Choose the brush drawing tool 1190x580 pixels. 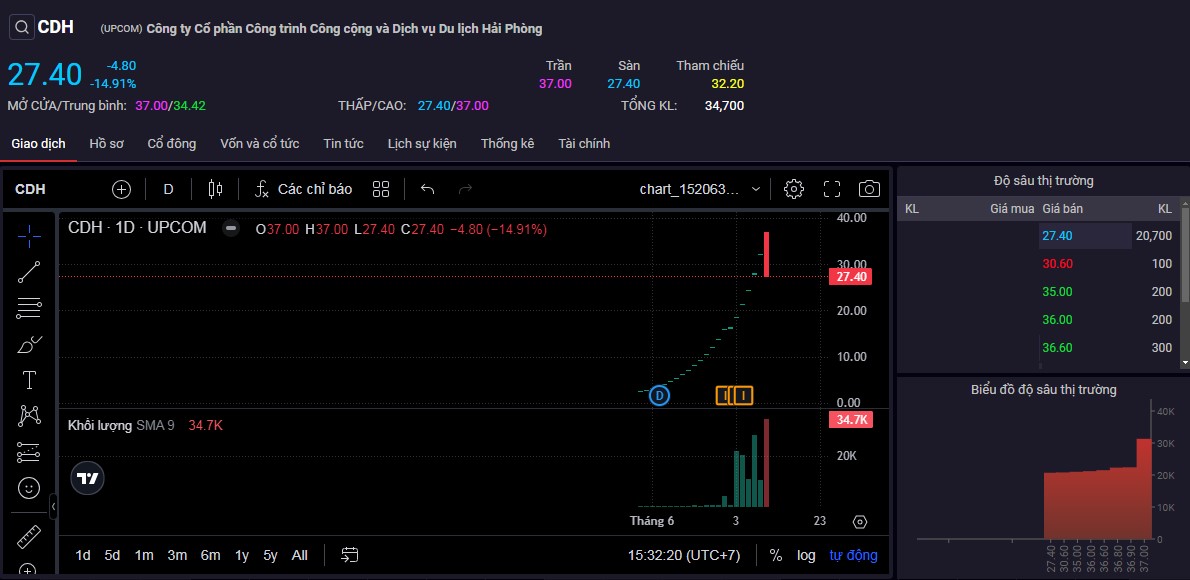pos(29,345)
